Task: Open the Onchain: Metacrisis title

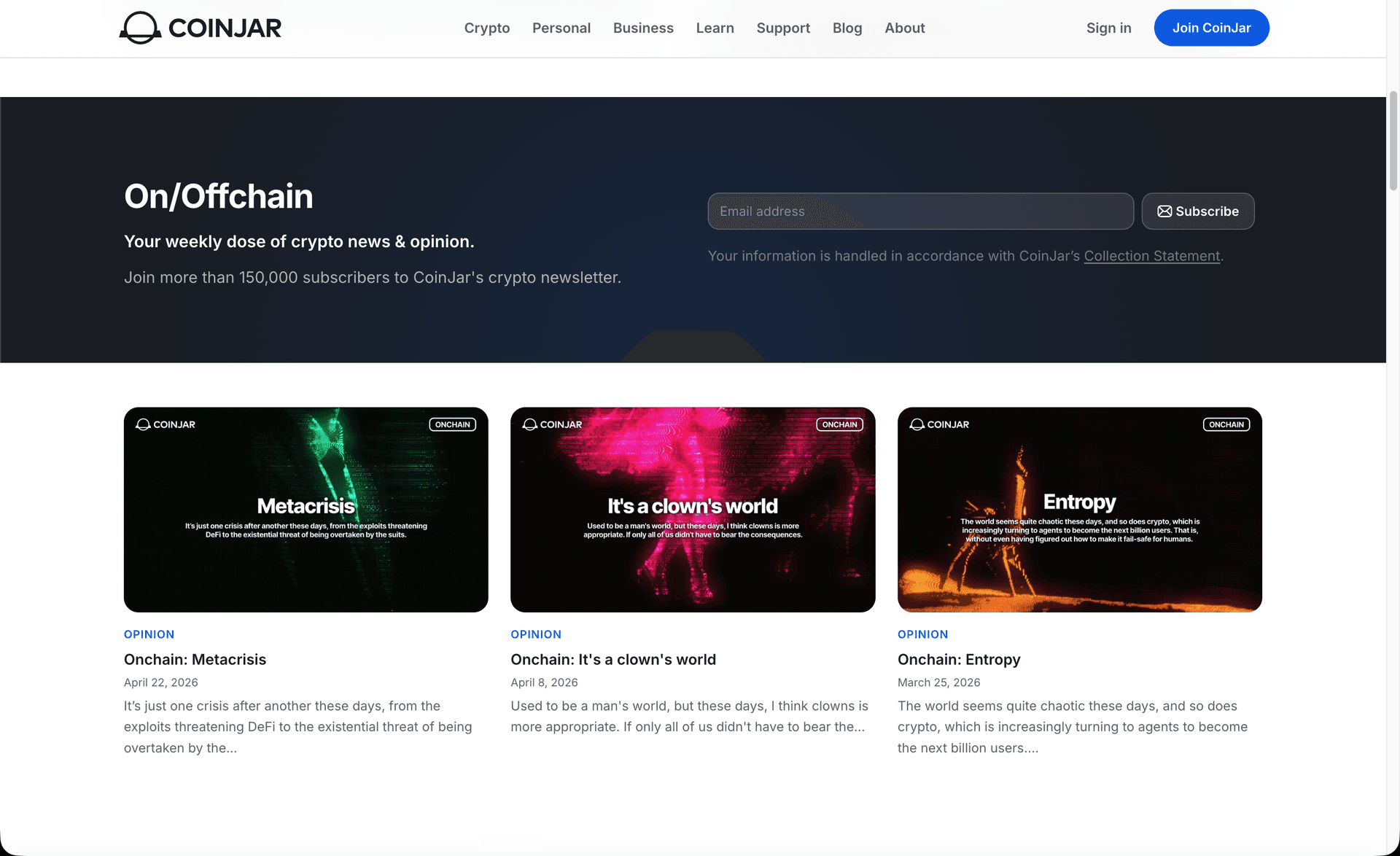Action: coord(195,659)
